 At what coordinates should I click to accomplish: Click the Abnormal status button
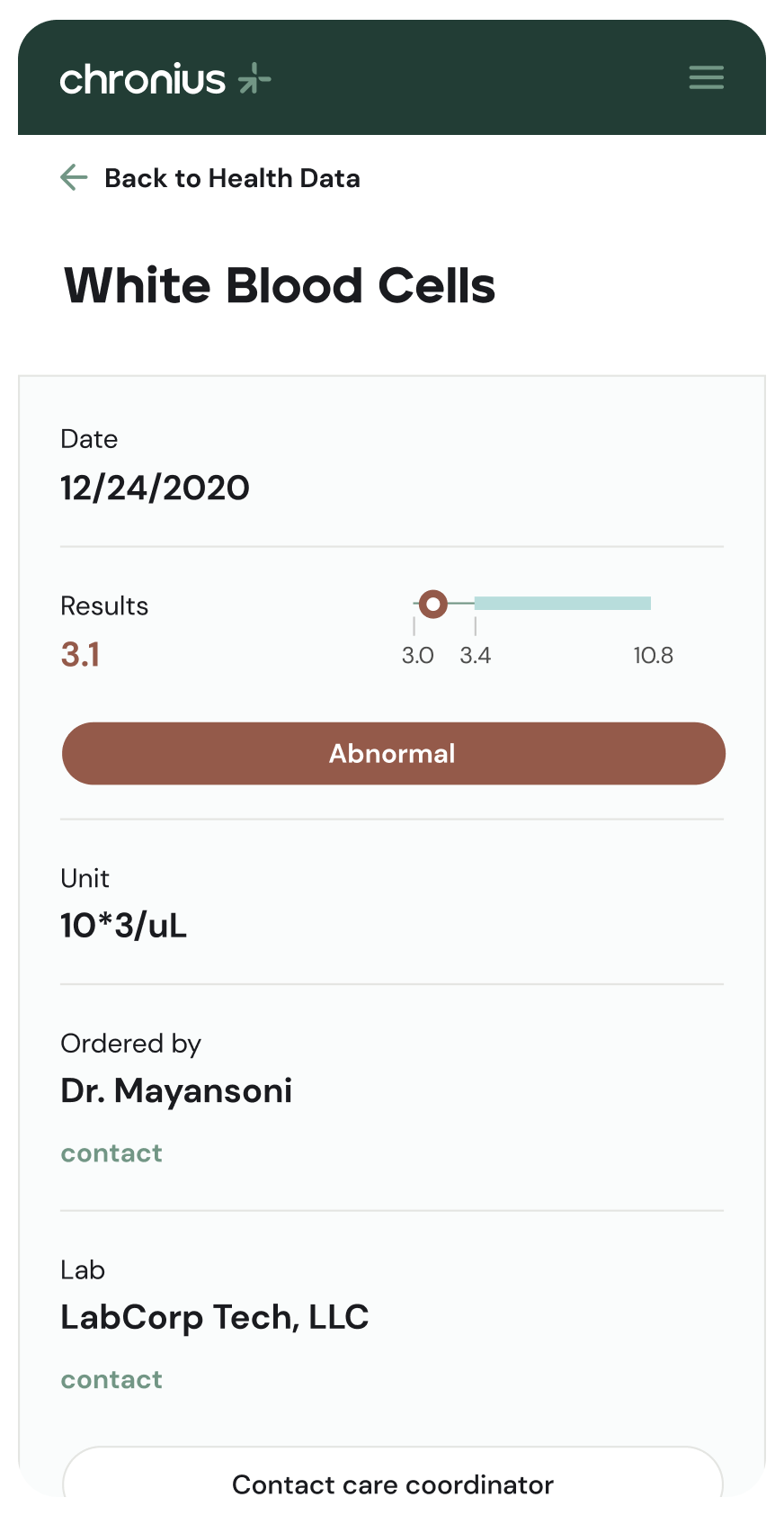(393, 753)
